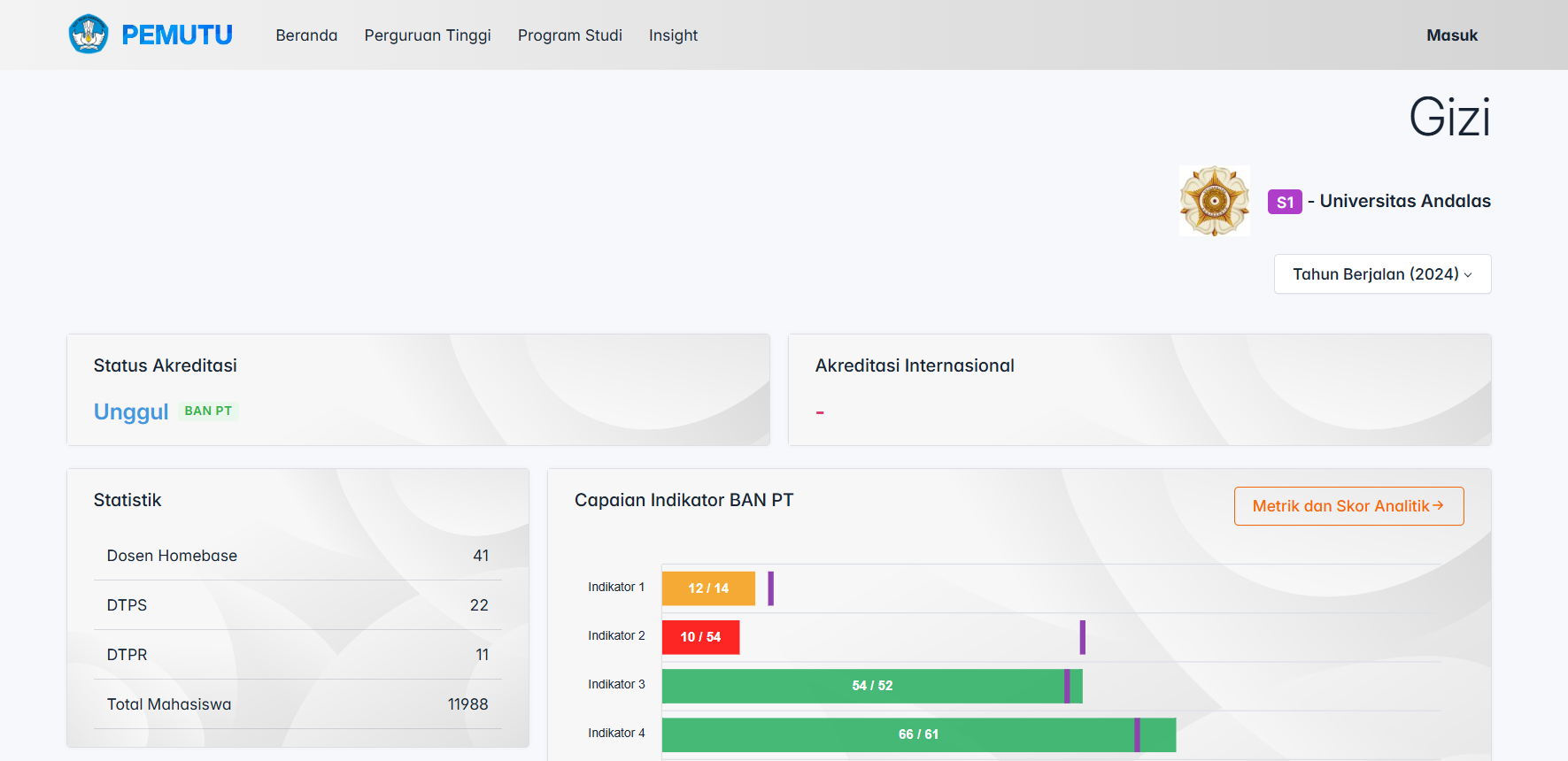Image resolution: width=1568 pixels, height=761 pixels.
Task: Click the purple target marker on Indikator 1
Action: coord(770,588)
